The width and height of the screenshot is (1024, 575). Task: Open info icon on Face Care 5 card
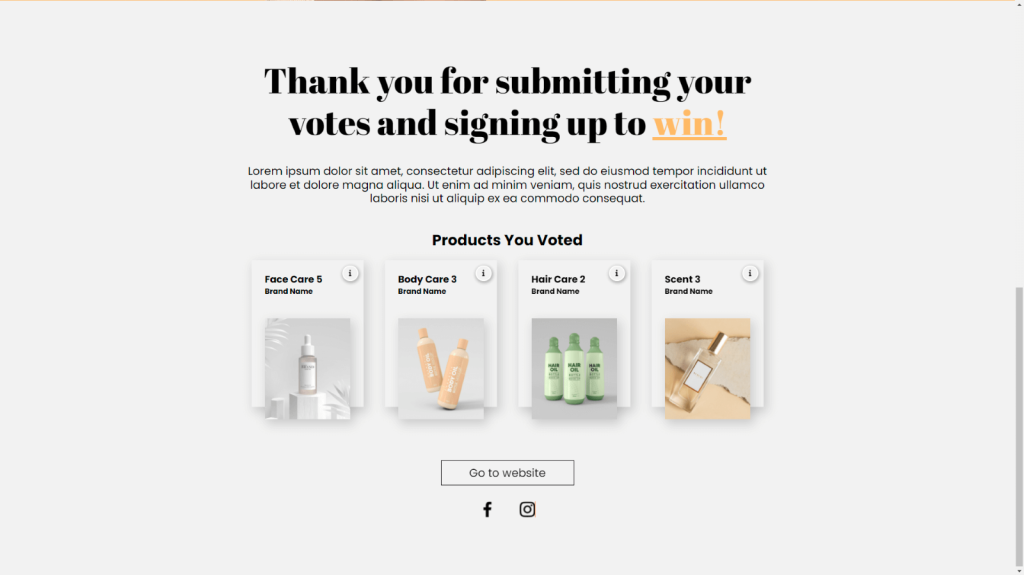pyautogui.click(x=350, y=273)
